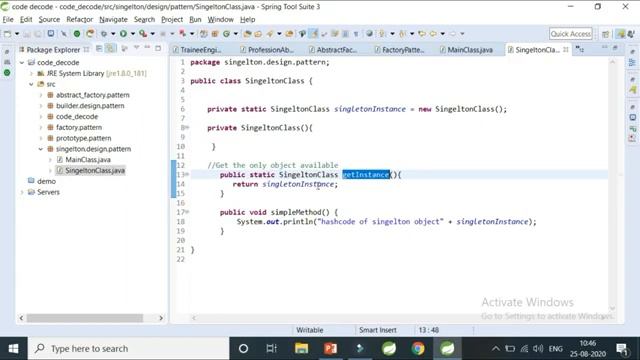640x360 pixels.
Task: Click the Debug bug toolbar icon
Action: click(104, 34)
